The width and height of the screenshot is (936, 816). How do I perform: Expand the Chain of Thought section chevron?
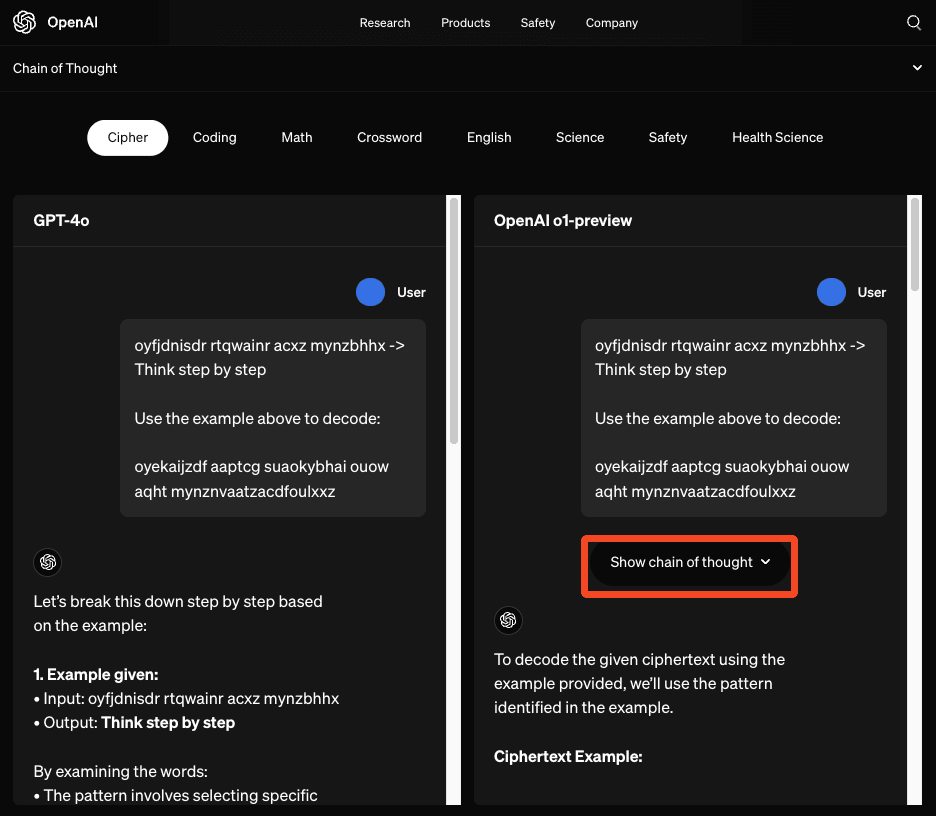(917, 68)
